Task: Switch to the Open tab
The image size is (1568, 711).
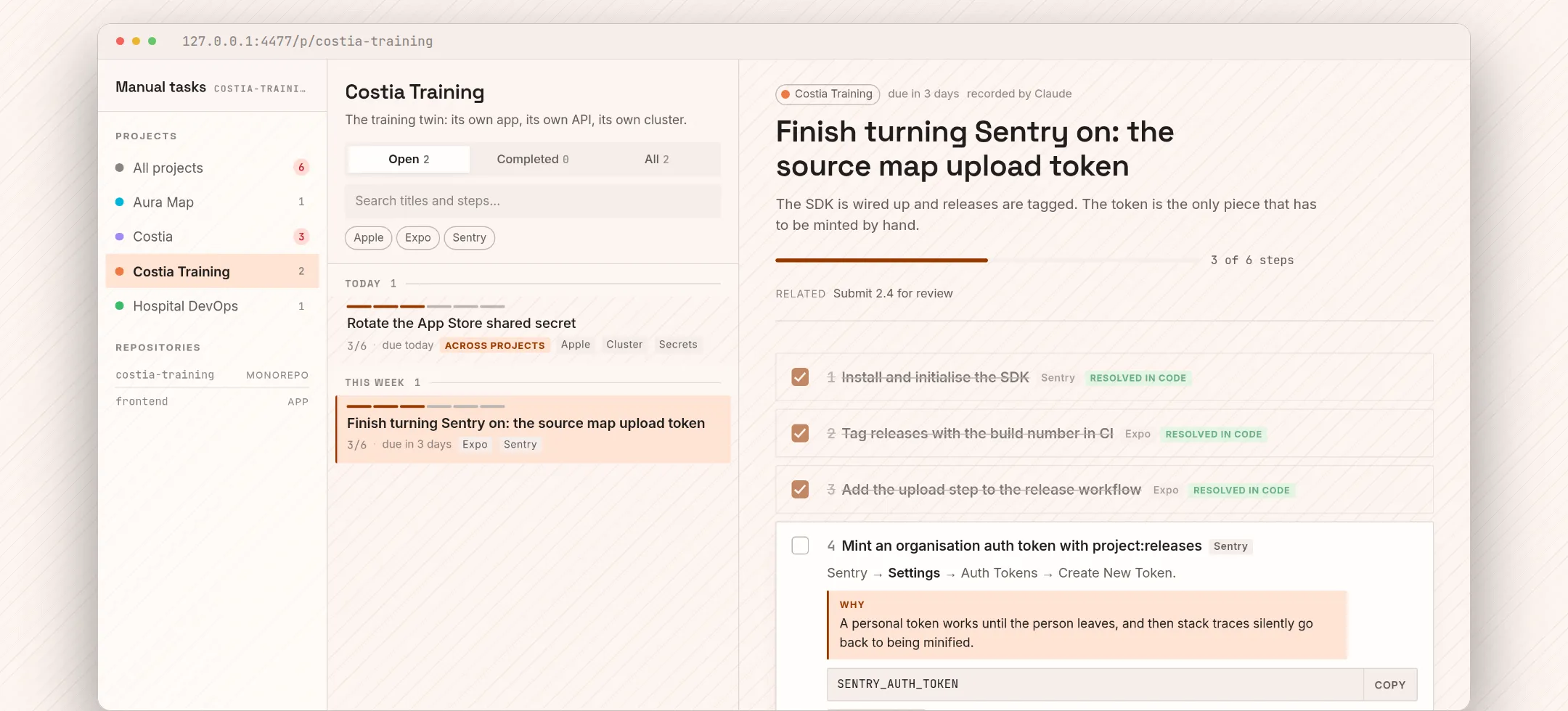Action: tap(409, 159)
